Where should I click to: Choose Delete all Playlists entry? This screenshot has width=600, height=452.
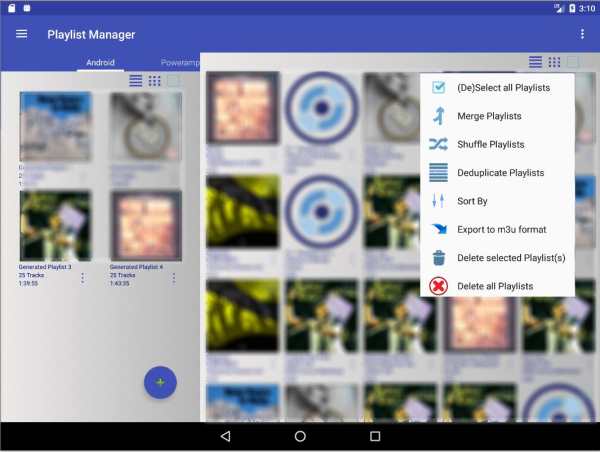pos(497,286)
